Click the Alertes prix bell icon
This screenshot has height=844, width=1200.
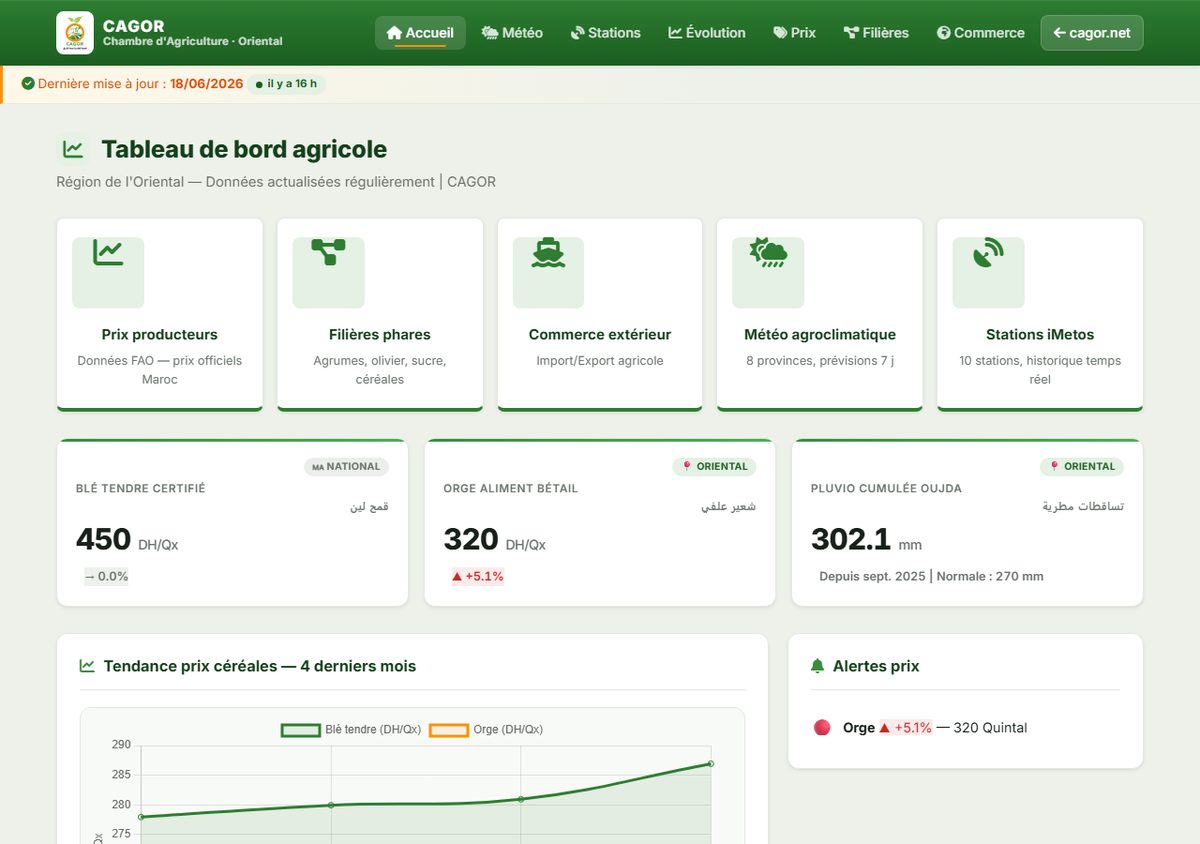(x=817, y=666)
